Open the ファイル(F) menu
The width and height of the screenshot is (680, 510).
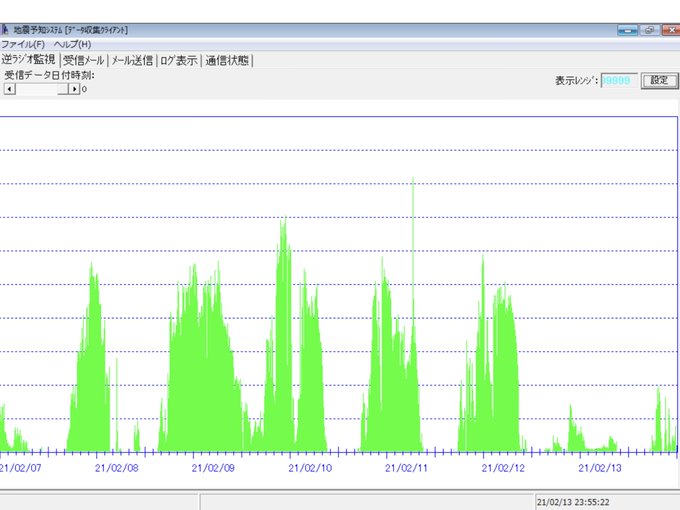coord(23,44)
